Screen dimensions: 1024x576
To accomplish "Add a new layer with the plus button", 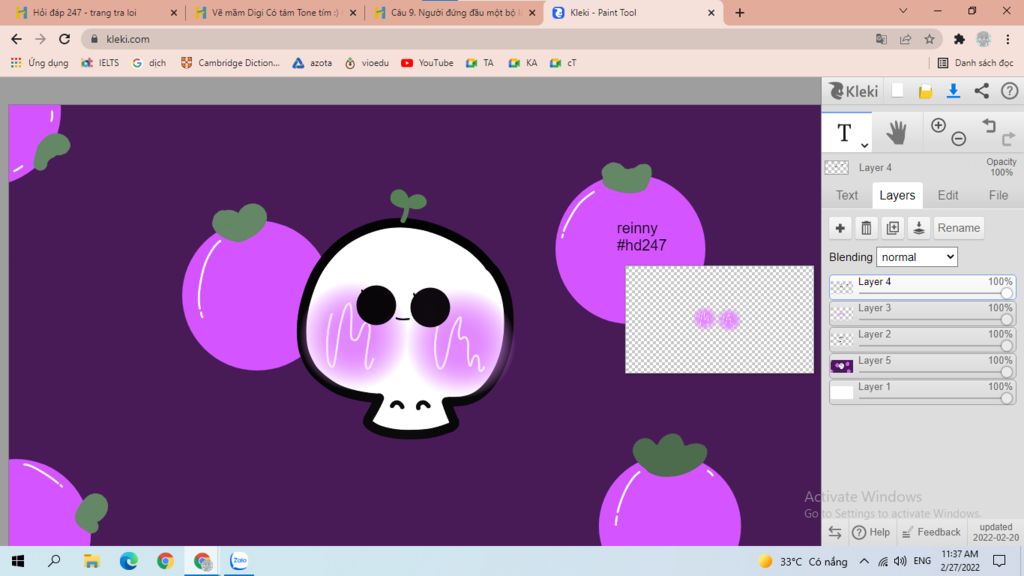I will tap(840, 228).
